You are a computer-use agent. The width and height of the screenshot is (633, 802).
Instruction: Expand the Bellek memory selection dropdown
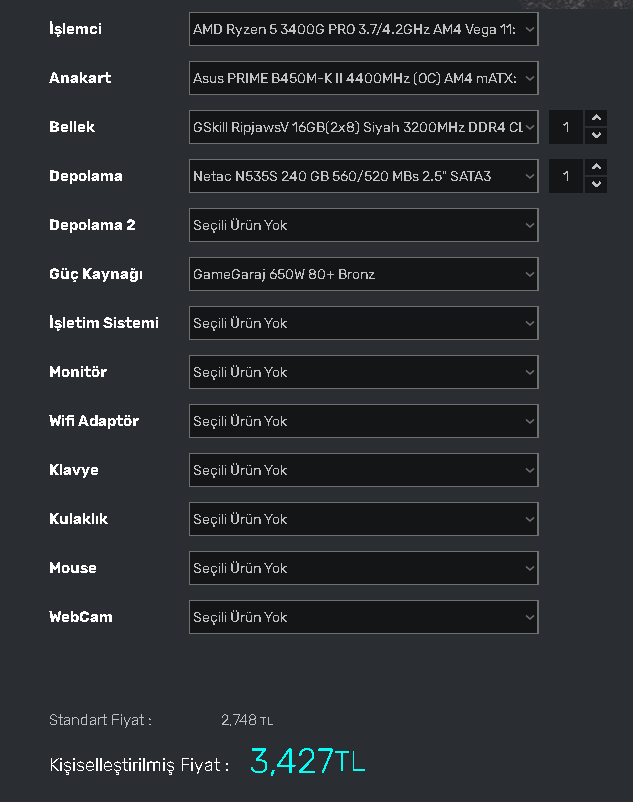[363, 127]
